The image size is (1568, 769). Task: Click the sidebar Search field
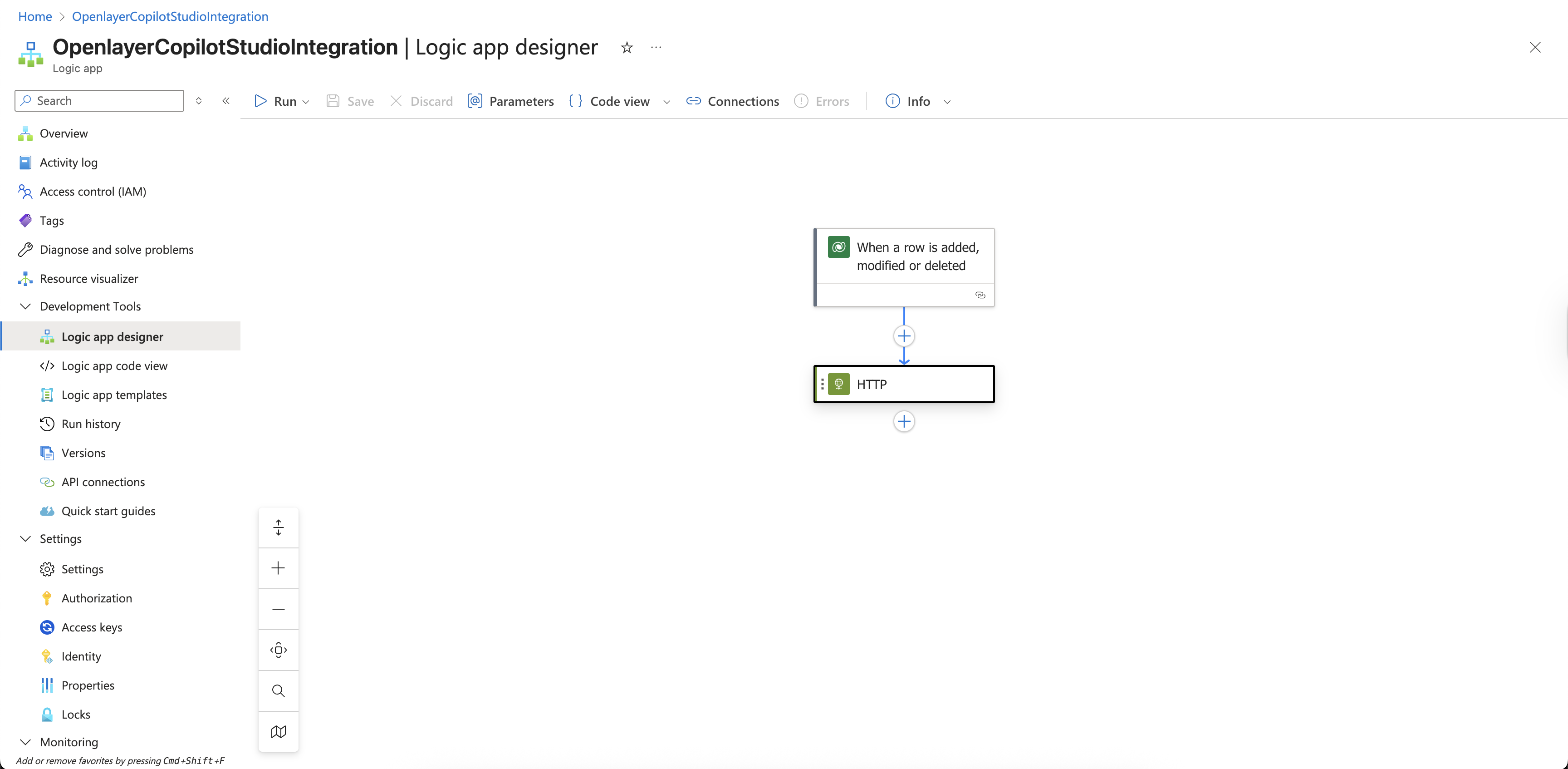coord(98,100)
